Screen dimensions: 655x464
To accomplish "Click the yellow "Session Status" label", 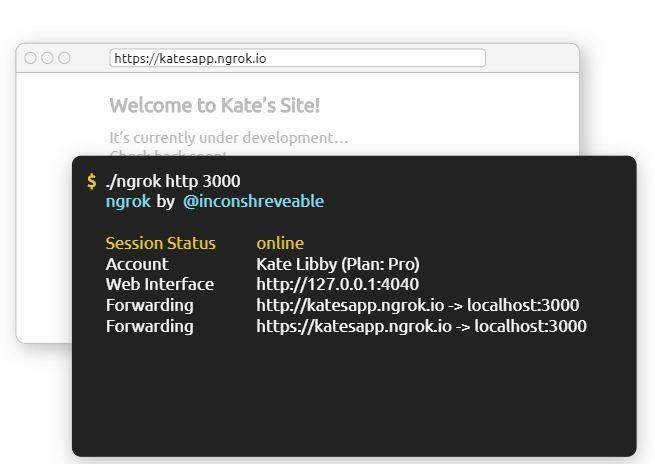I will point(160,243).
